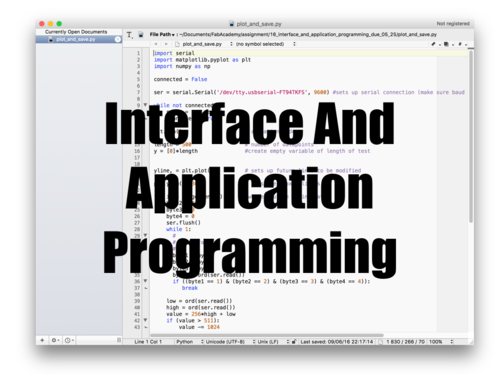Click the file path text in the toolbar
This screenshot has height=375, width=500.
tap(308, 34)
